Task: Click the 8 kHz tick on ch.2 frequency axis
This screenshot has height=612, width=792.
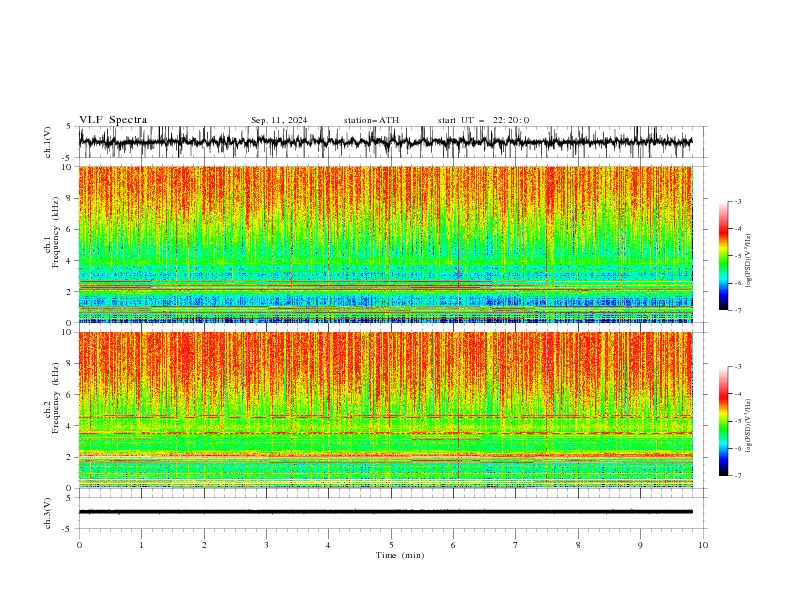Action: tap(71, 364)
